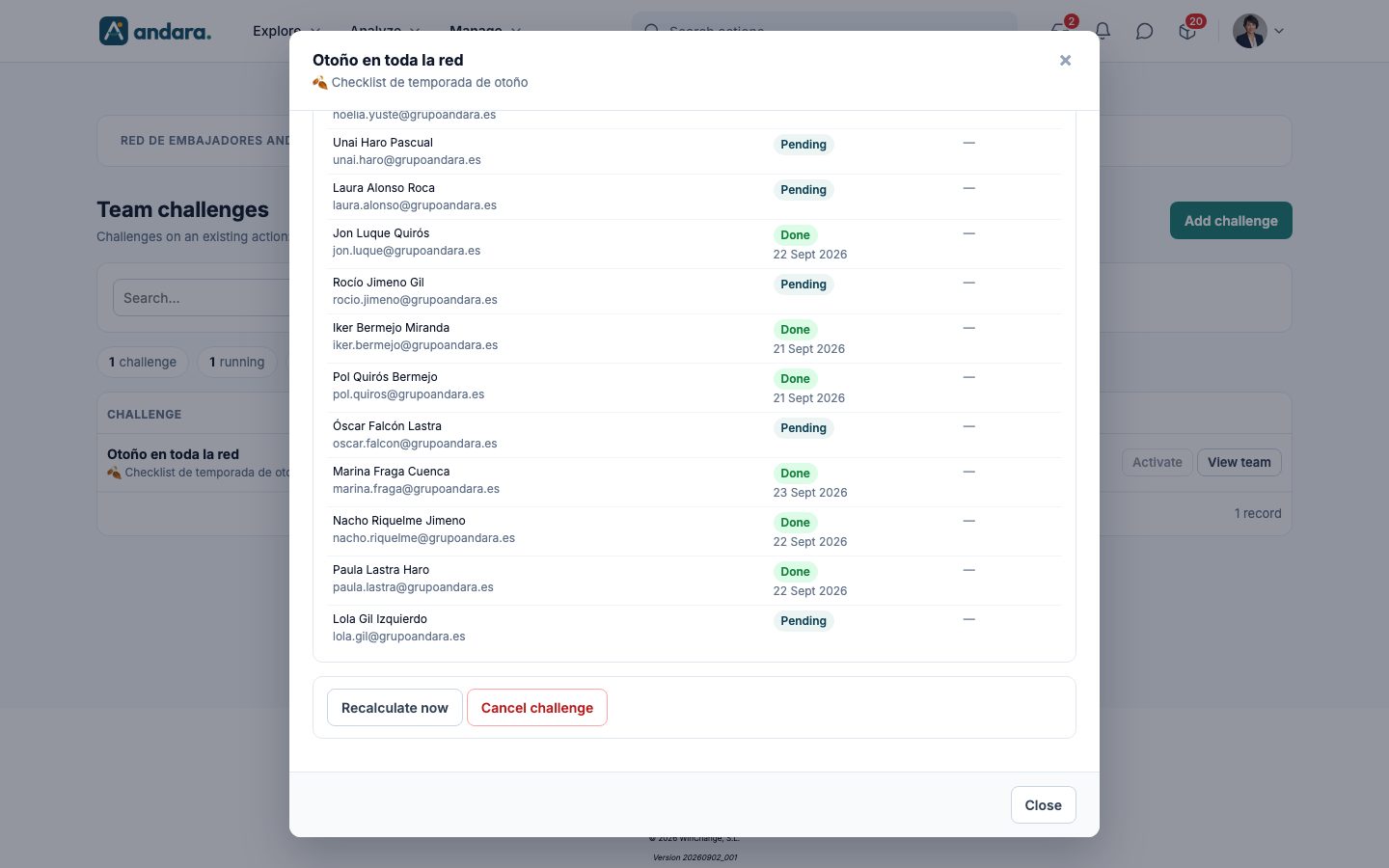Click Done badge for Iker Bermejo Miranda
The height and width of the screenshot is (868, 1389).
click(x=795, y=330)
